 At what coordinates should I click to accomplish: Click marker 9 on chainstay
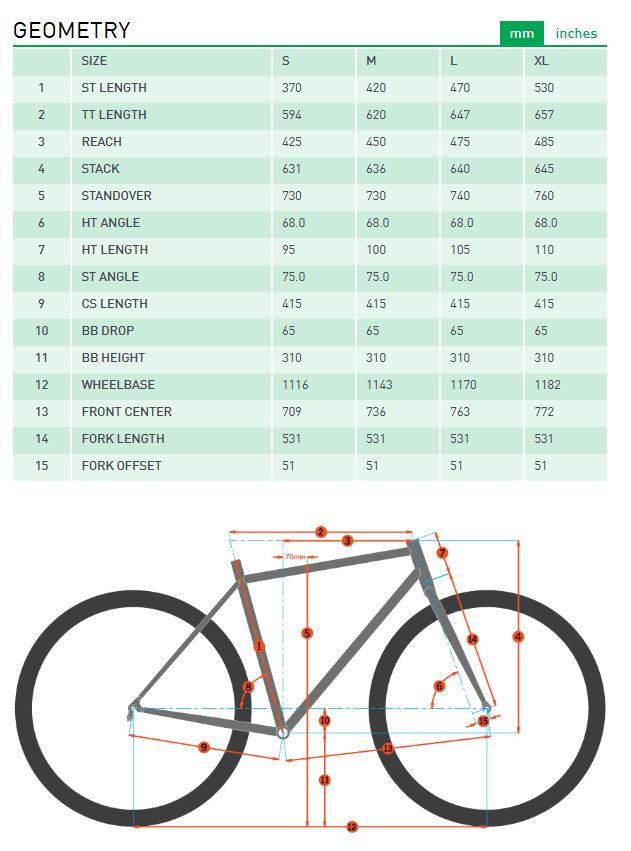[x=203, y=747]
